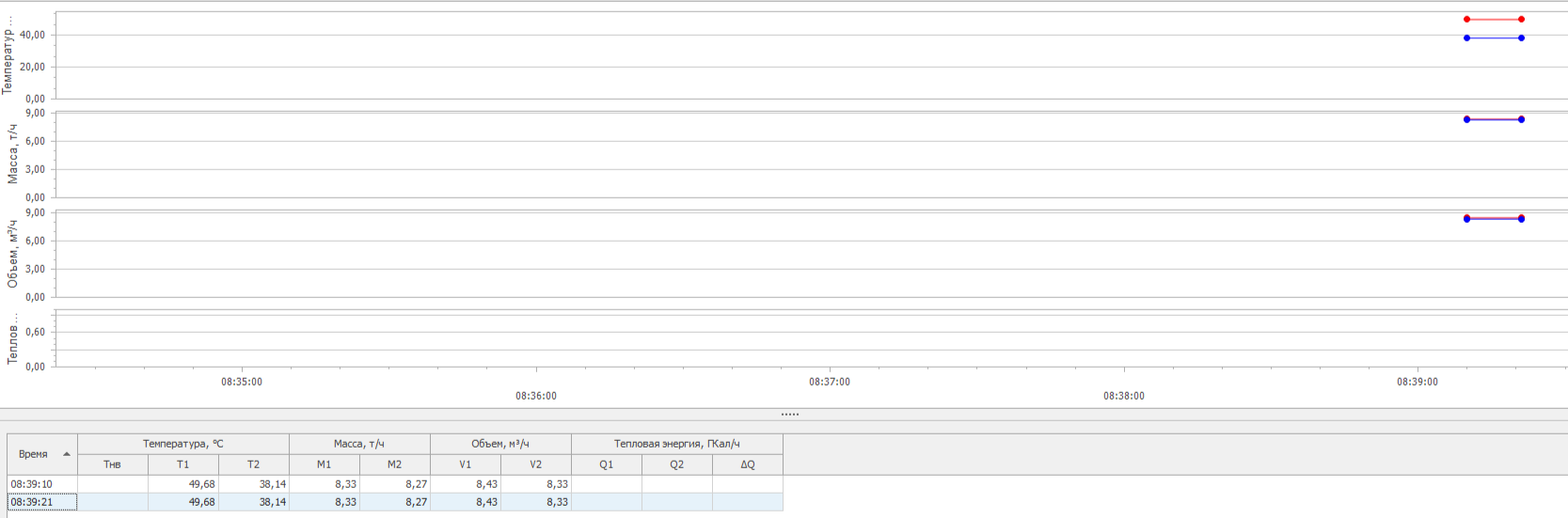
Task: Click the T2 column header
Action: click(x=254, y=464)
